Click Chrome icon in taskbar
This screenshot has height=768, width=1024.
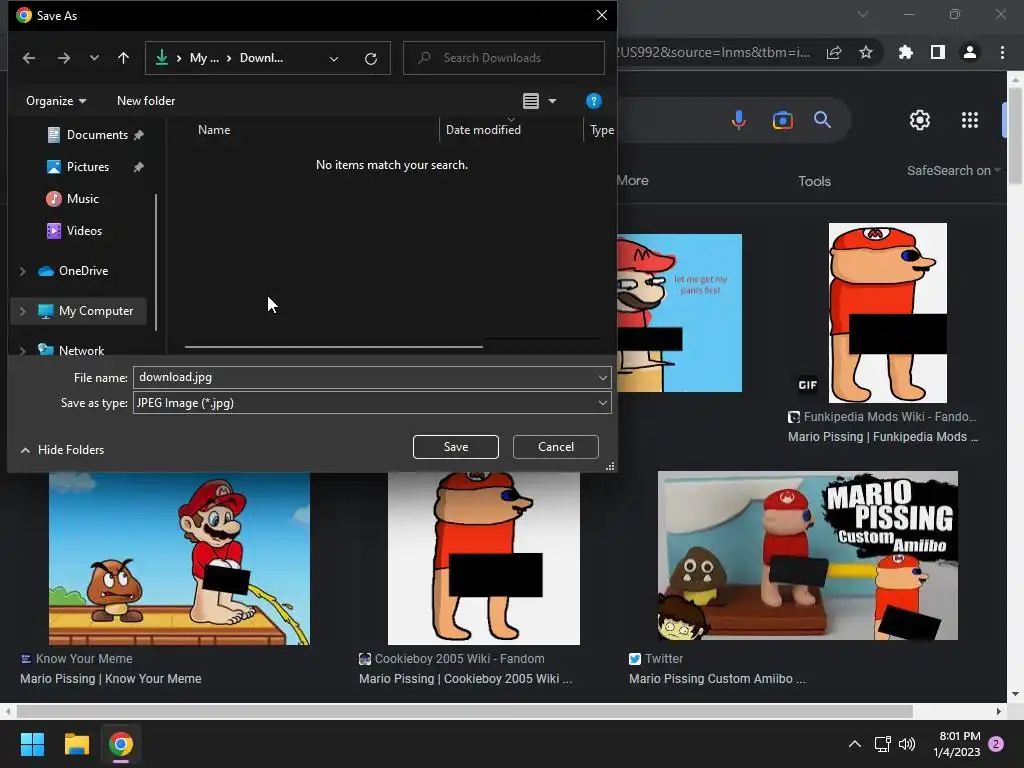(121, 744)
